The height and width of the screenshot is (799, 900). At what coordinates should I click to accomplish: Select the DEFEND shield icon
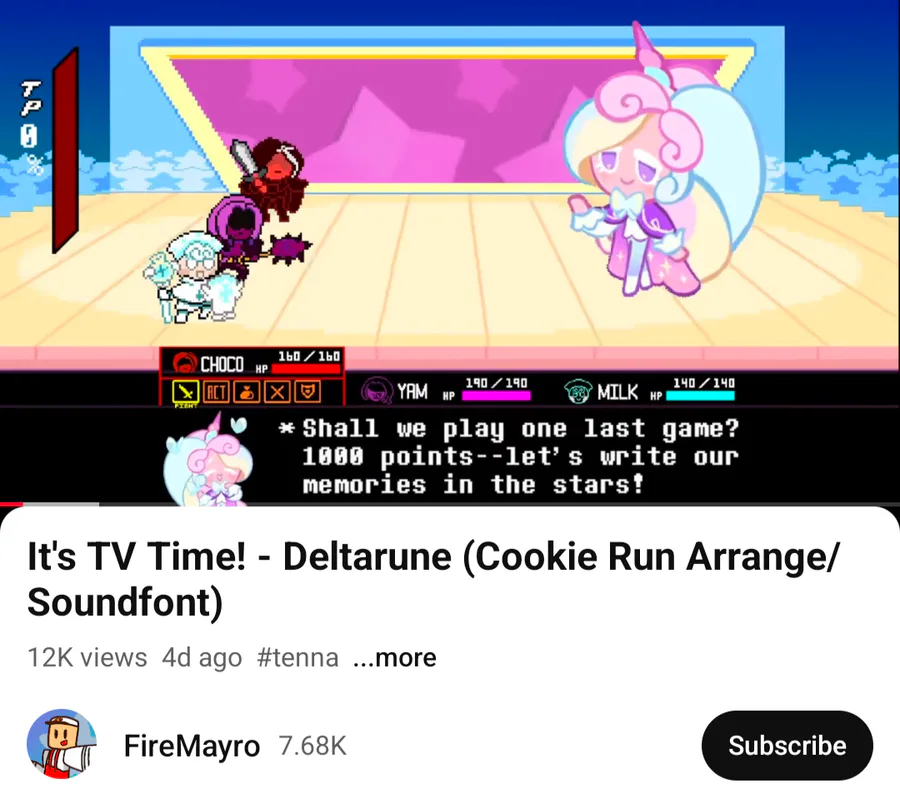[308, 392]
